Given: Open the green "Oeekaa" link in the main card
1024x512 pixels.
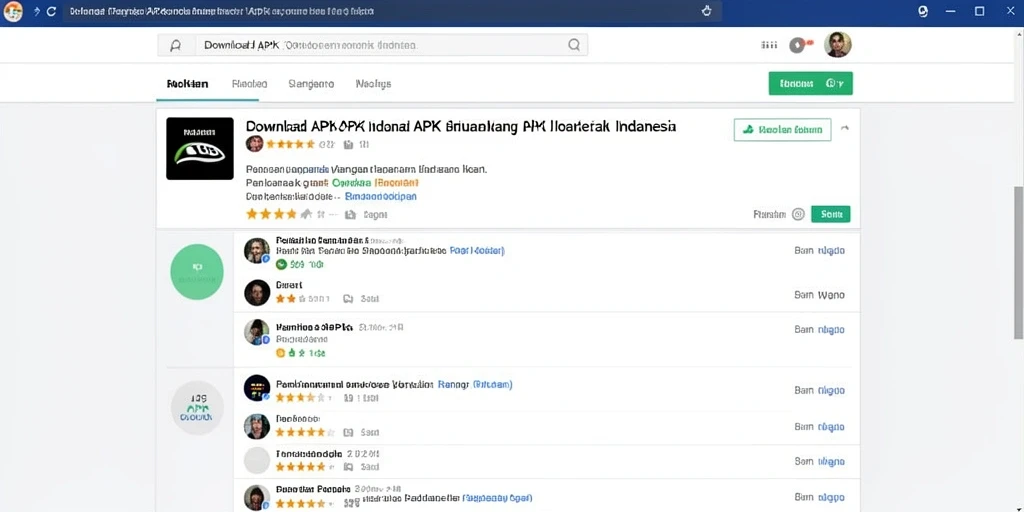Looking at the screenshot, I should [x=351, y=183].
